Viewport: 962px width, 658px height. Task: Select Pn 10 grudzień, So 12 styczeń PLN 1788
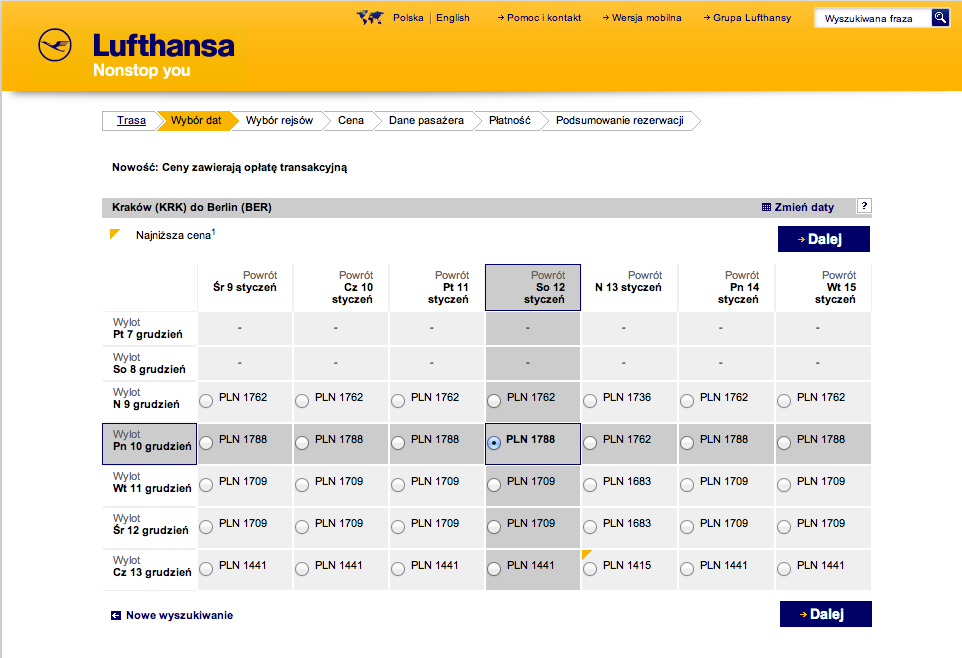coord(494,443)
